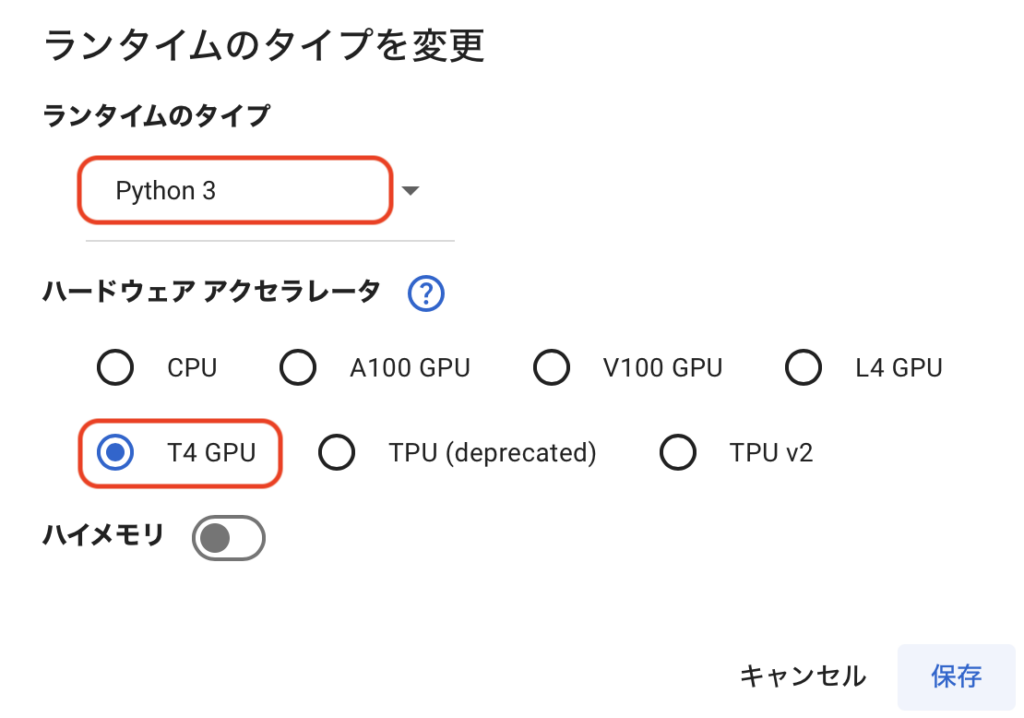Select the TPU (deprecated) radio button
The width and height of the screenshot is (1024, 718).
336,452
